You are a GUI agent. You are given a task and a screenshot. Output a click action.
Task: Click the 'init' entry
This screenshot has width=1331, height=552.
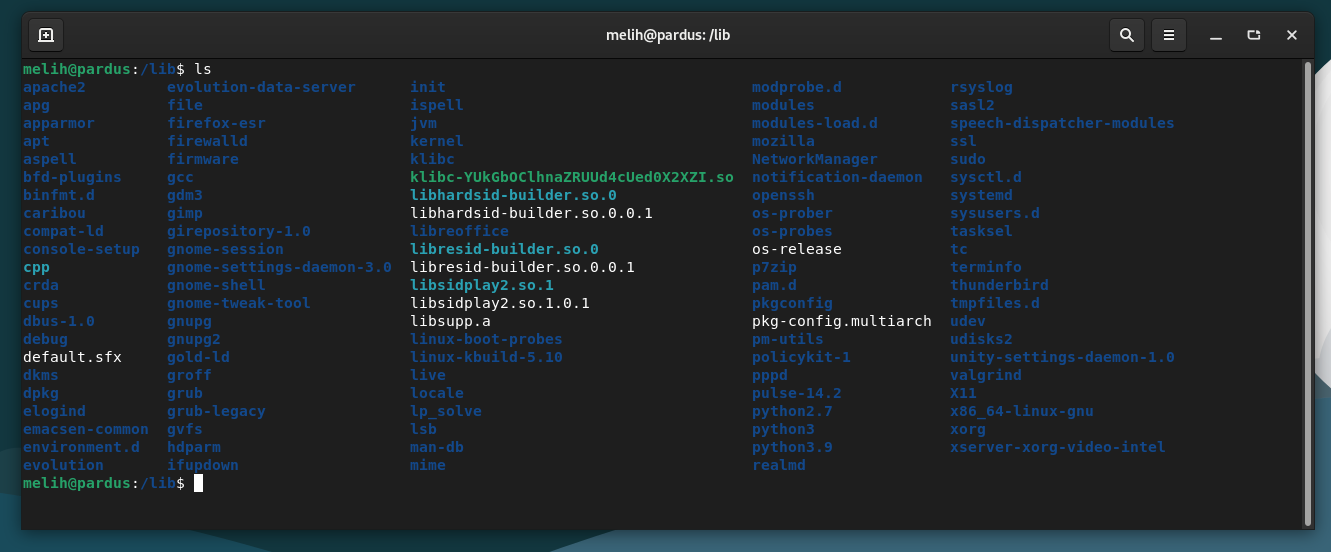pyautogui.click(x=428, y=87)
